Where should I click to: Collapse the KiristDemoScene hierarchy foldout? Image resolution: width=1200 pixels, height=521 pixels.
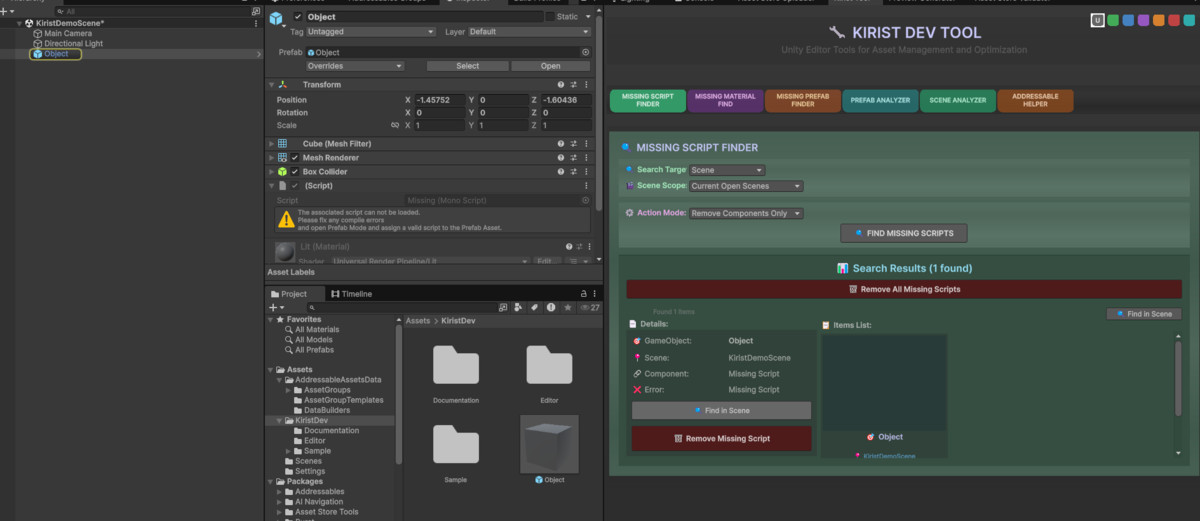tap(20, 22)
